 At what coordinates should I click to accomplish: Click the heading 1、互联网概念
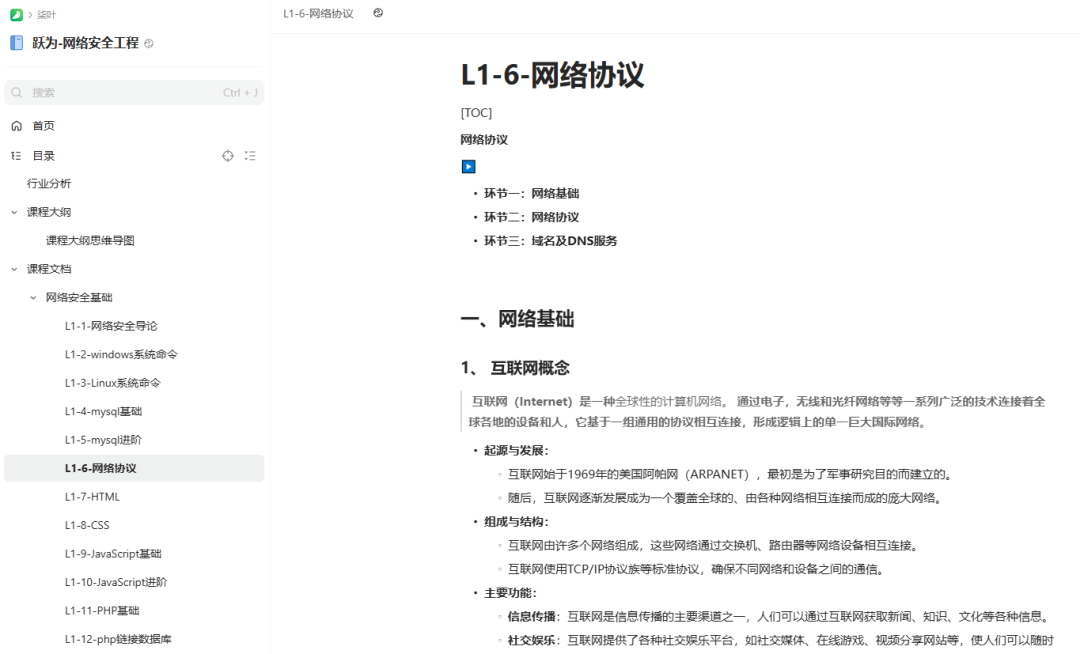[x=515, y=368]
